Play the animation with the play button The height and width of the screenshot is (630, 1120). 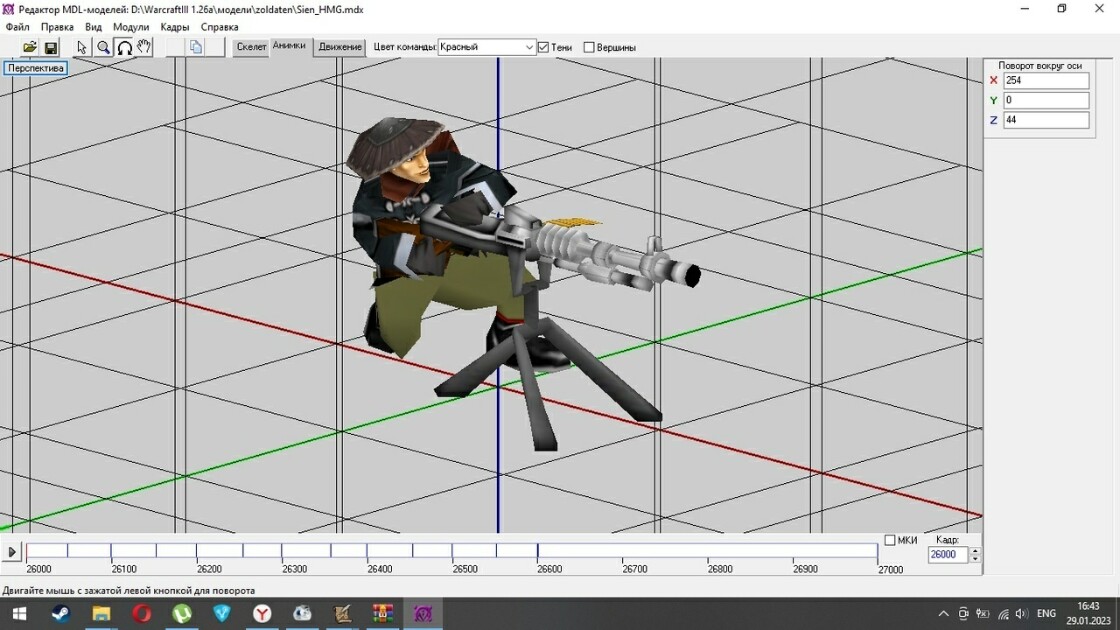12,551
